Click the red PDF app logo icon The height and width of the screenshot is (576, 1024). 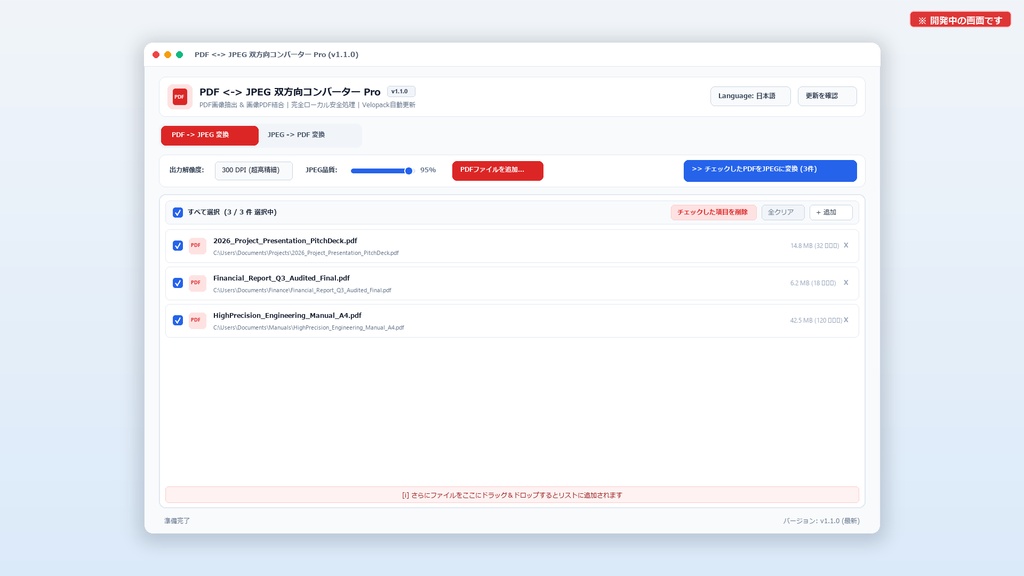click(179, 97)
